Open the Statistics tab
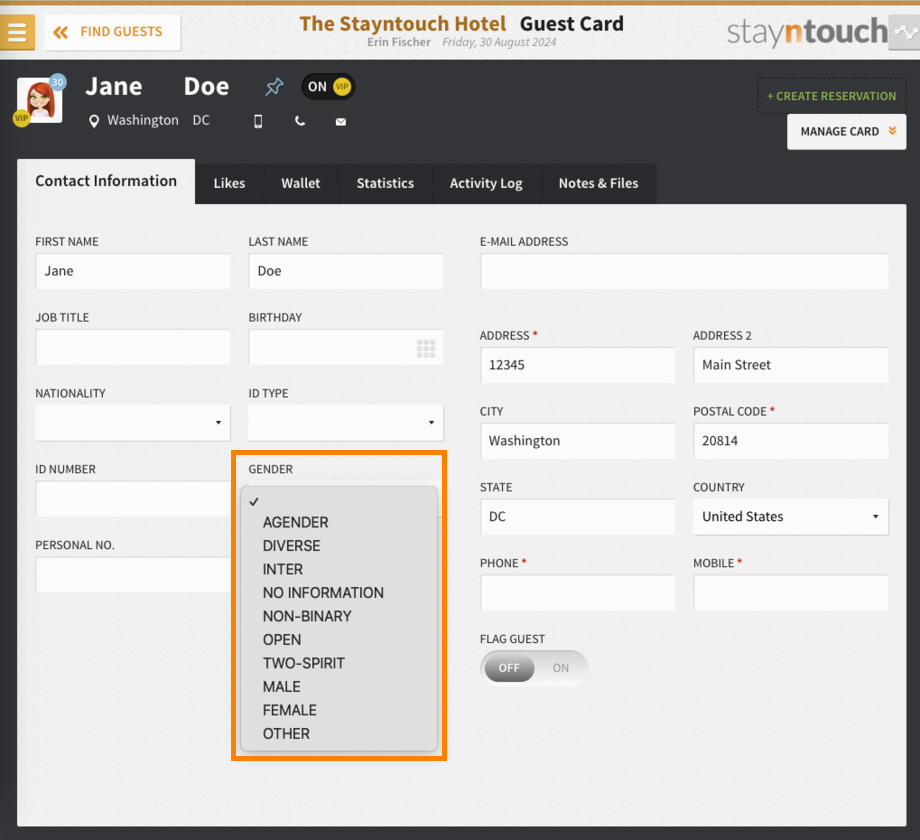The height and width of the screenshot is (840, 920). coord(385,184)
